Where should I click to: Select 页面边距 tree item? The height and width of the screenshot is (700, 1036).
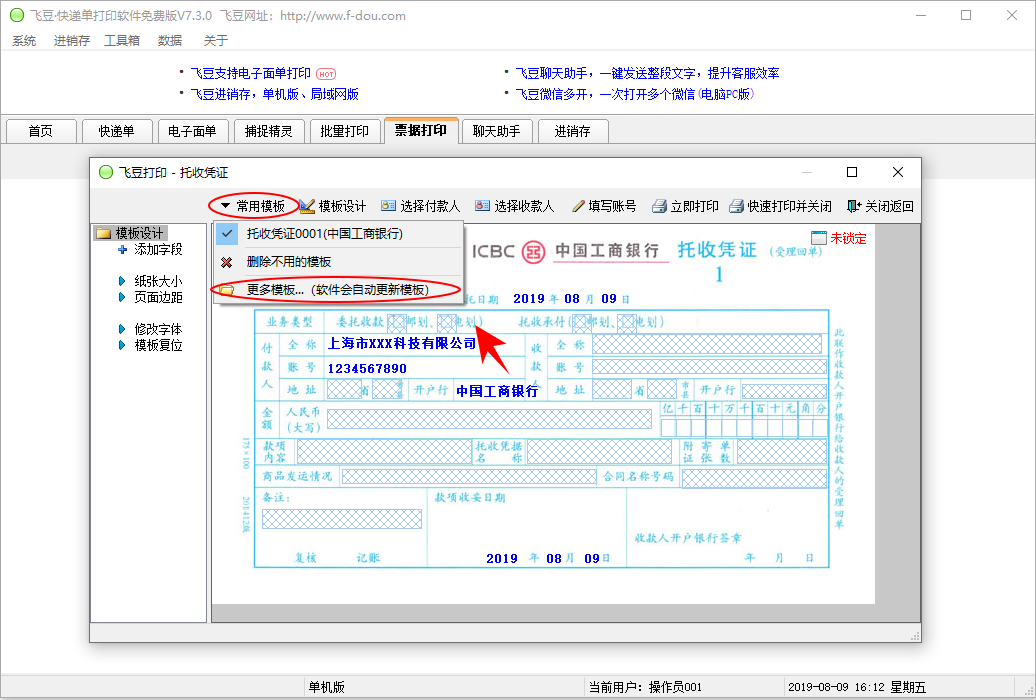(158, 297)
